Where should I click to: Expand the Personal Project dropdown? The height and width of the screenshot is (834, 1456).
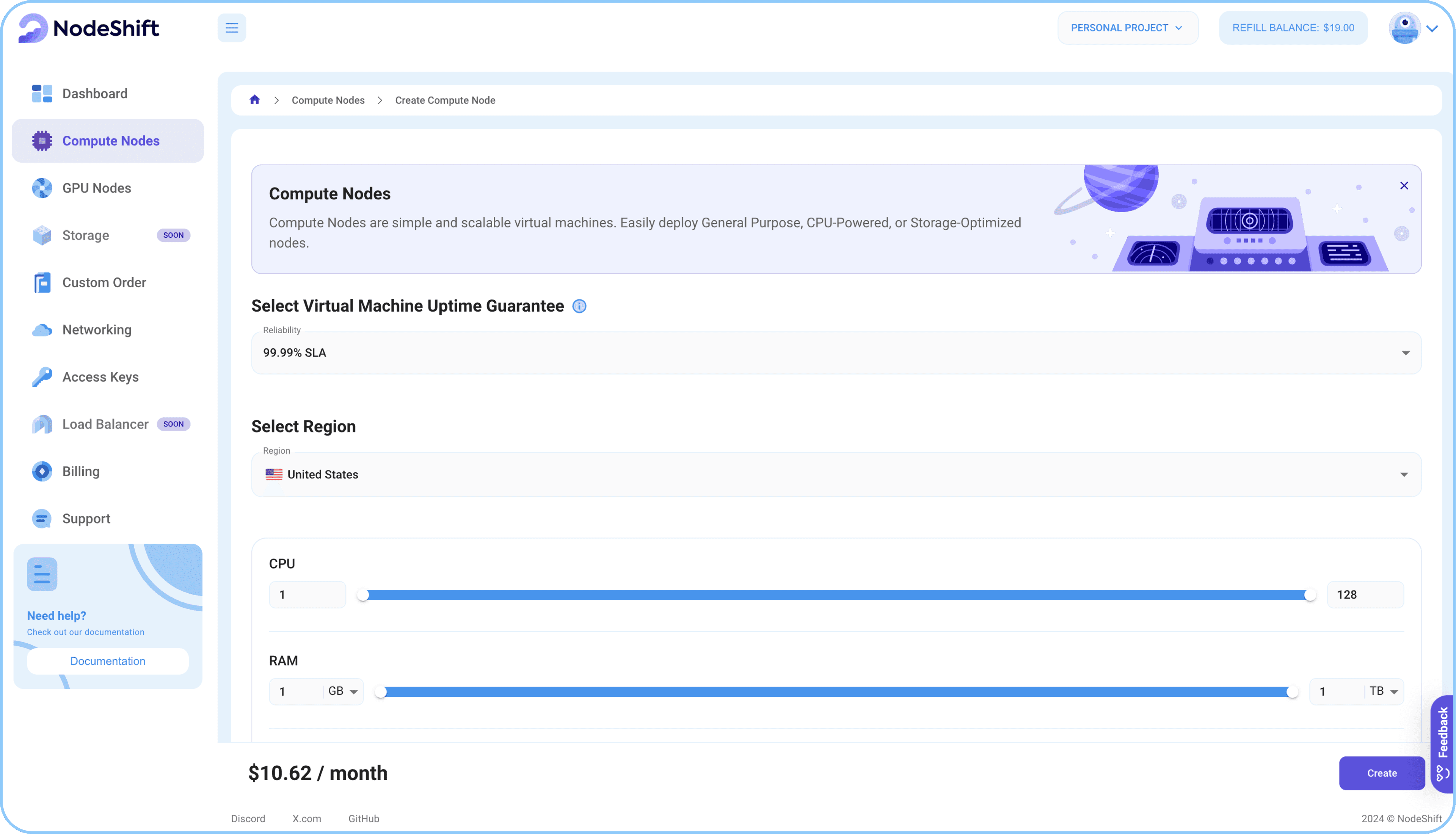pyautogui.click(x=1127, y=28)
